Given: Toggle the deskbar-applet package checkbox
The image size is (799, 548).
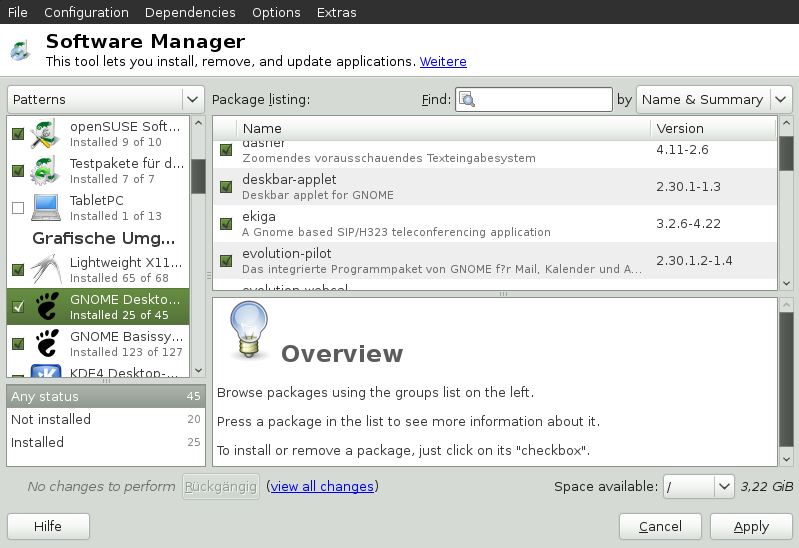Looking at the screenshot, I should tap(226, 187).
